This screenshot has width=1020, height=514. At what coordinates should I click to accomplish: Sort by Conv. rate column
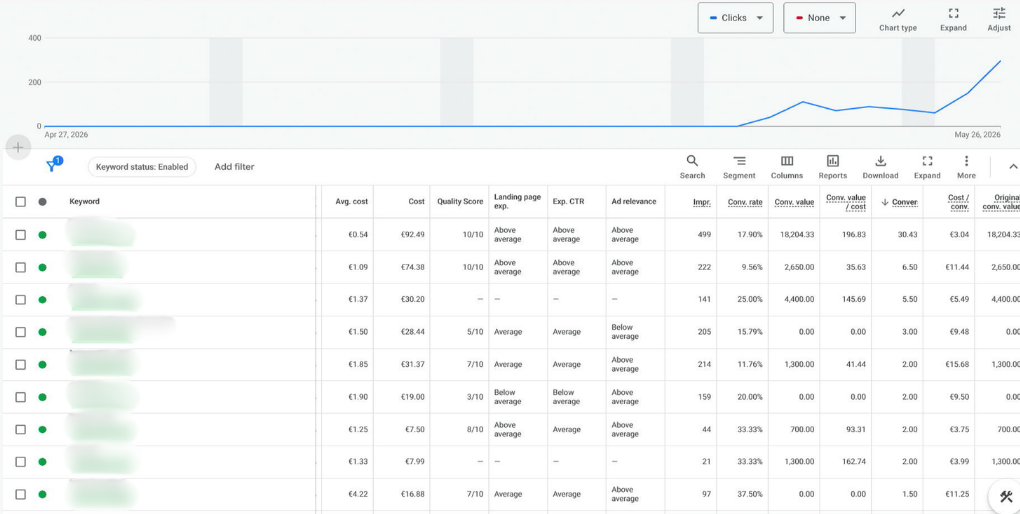(745, 202)
